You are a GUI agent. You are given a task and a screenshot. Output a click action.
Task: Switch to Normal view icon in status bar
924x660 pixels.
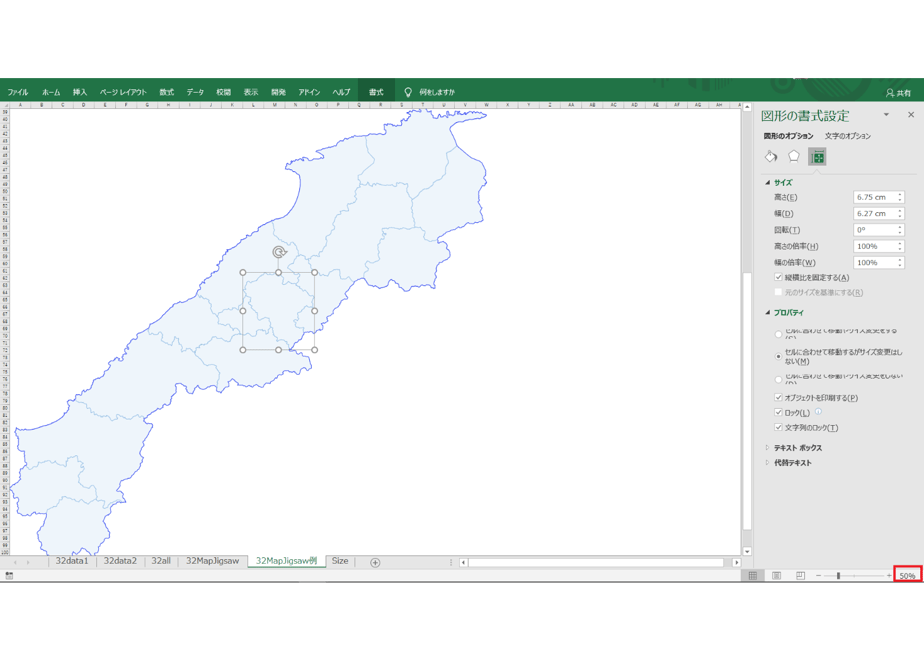pyautogui.click(x=753, y=576)
